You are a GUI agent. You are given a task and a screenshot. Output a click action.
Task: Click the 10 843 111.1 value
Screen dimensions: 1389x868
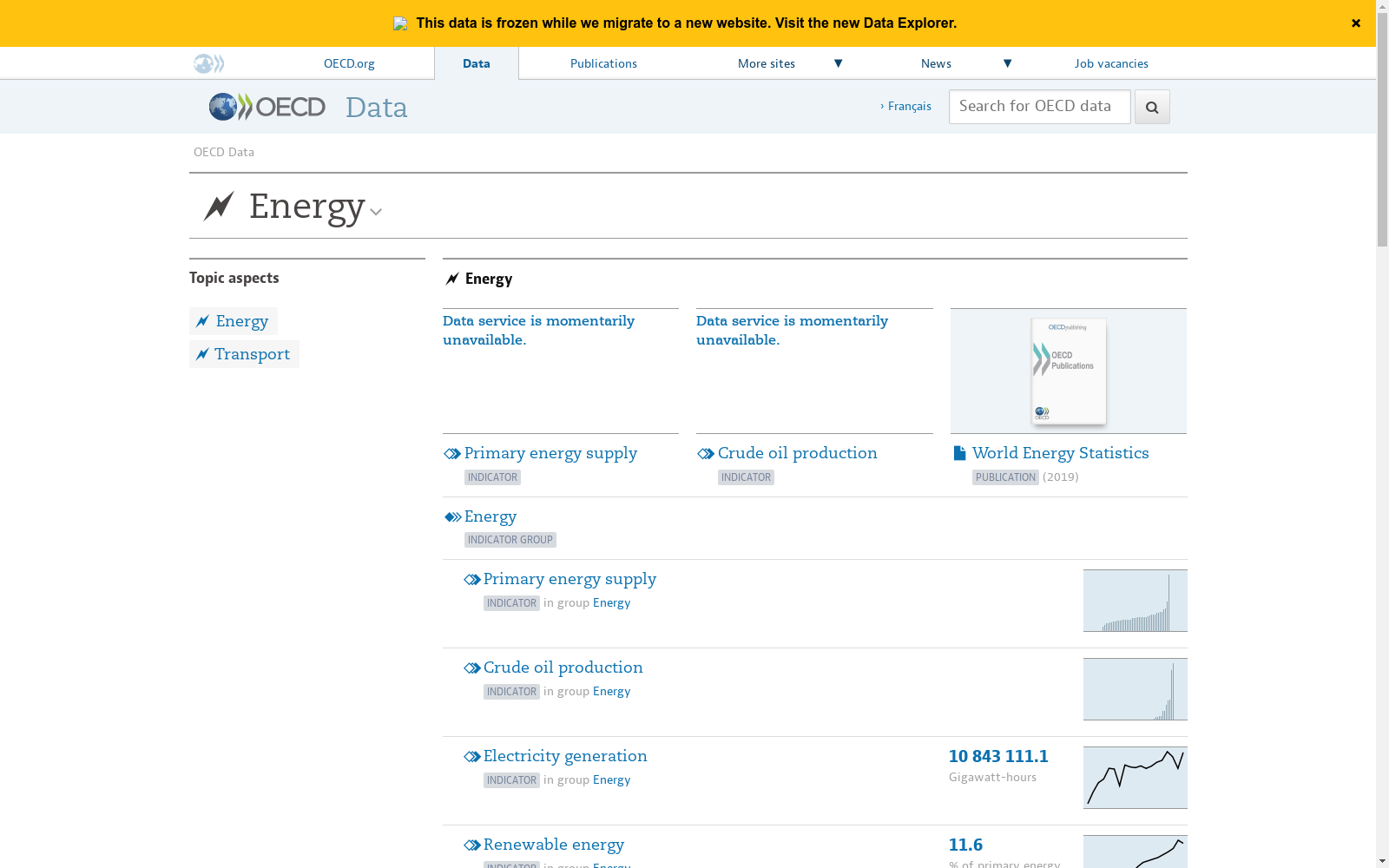[x=998, y=756]
